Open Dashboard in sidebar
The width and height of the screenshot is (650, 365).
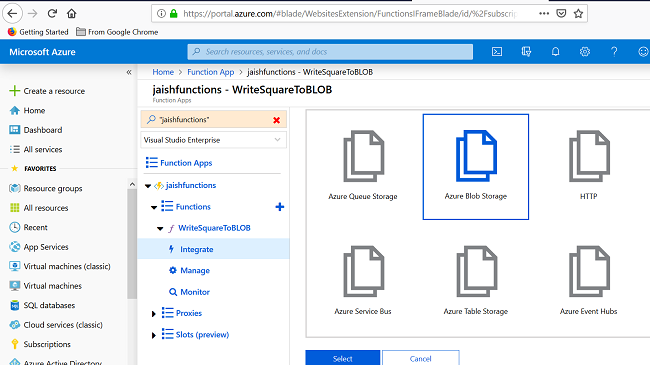43,130
